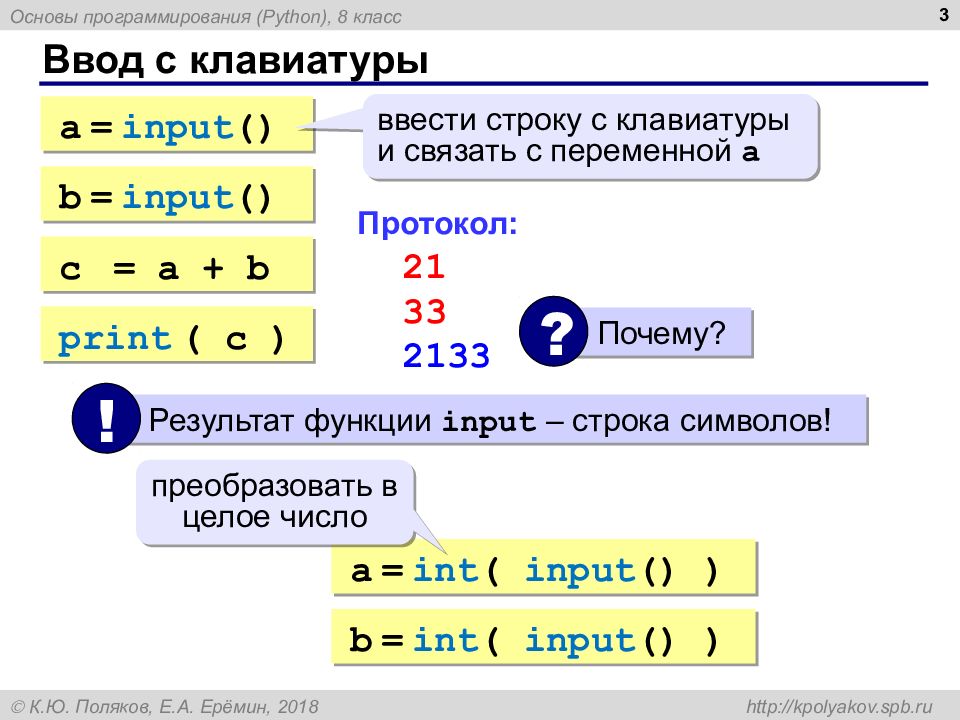
Task: Click the 'Почему?' button
Action: [665, 332]
